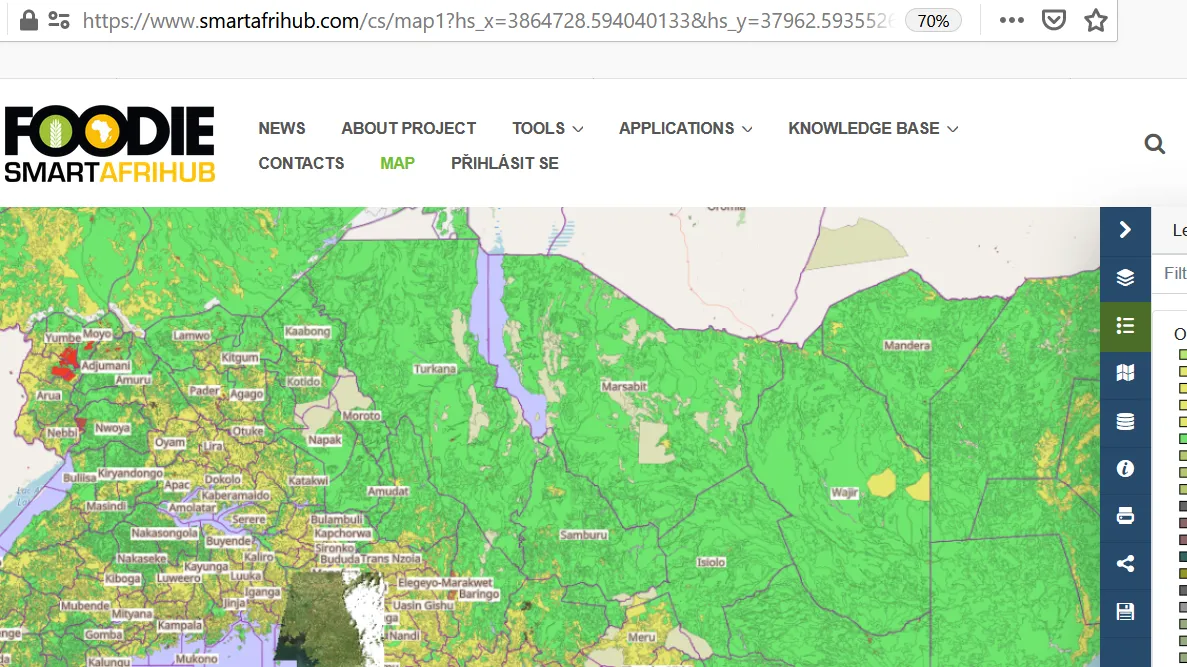Open the print map tool
The image size is (1187, 667).
(1125, 516)
